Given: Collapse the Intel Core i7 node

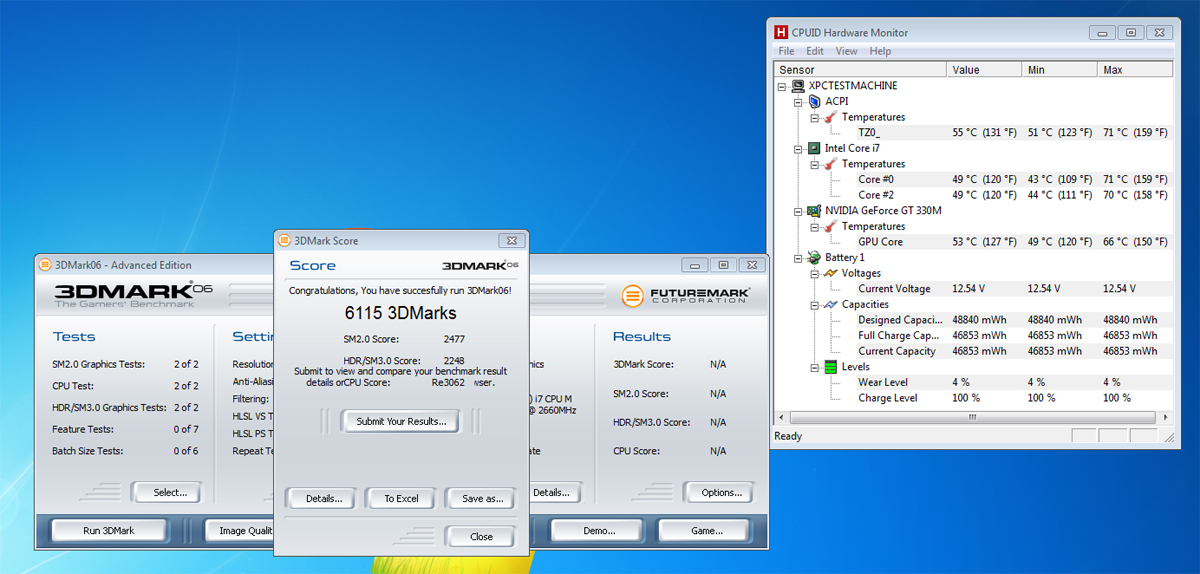Looking at the screenshot, I should pyautogui.click(x=798, y=148).
